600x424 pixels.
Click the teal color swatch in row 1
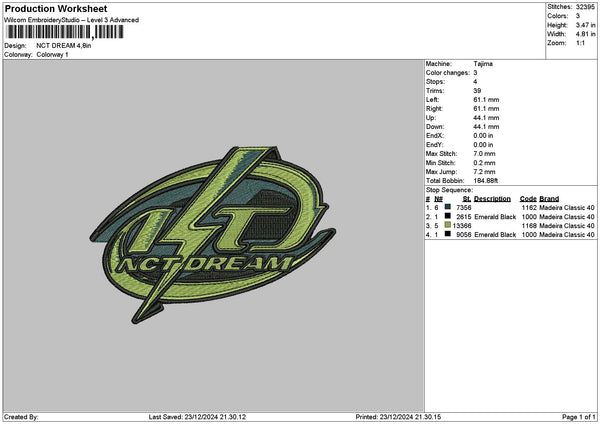pyautogui.click(x=447, y=207)
